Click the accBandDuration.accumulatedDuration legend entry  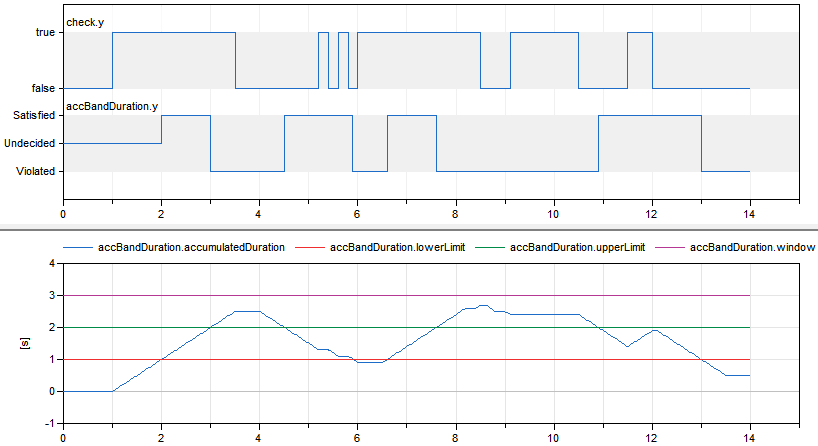tap(191, 246)
